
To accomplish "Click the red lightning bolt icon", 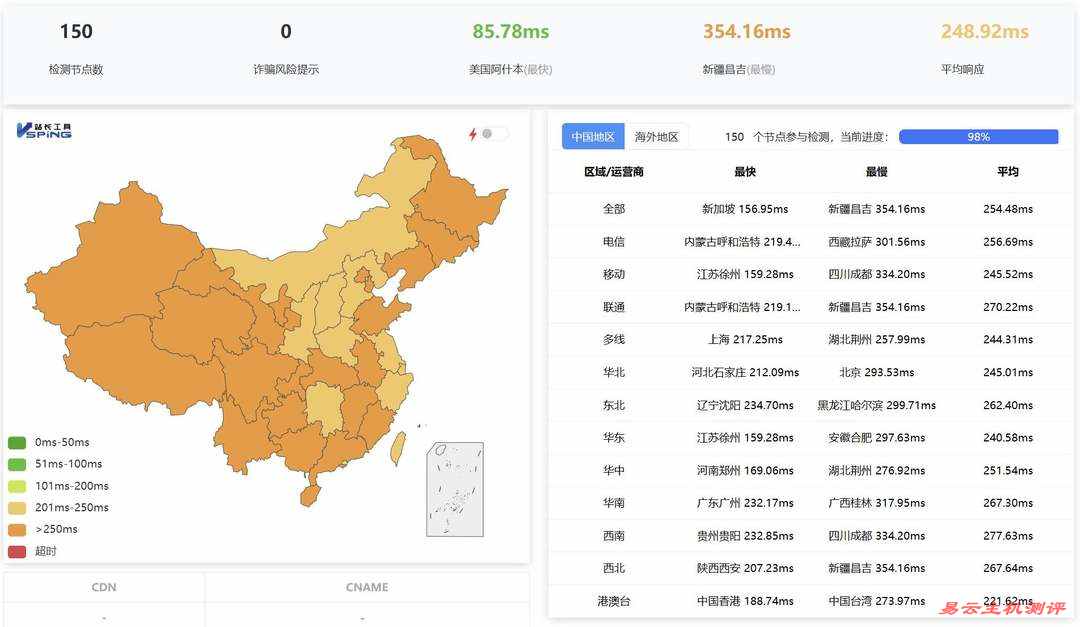I will [472, 134].
